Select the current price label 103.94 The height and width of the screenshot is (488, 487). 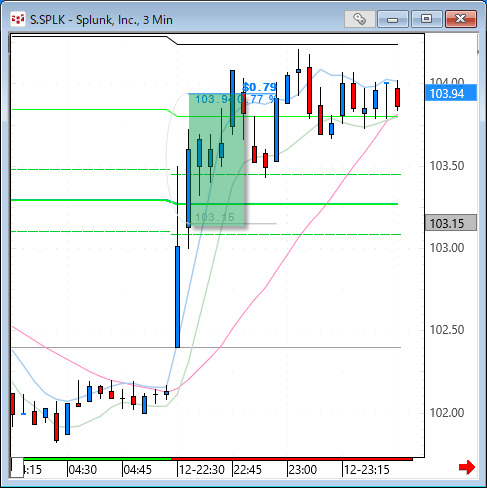pyautogui.click(x=451, y=93)
